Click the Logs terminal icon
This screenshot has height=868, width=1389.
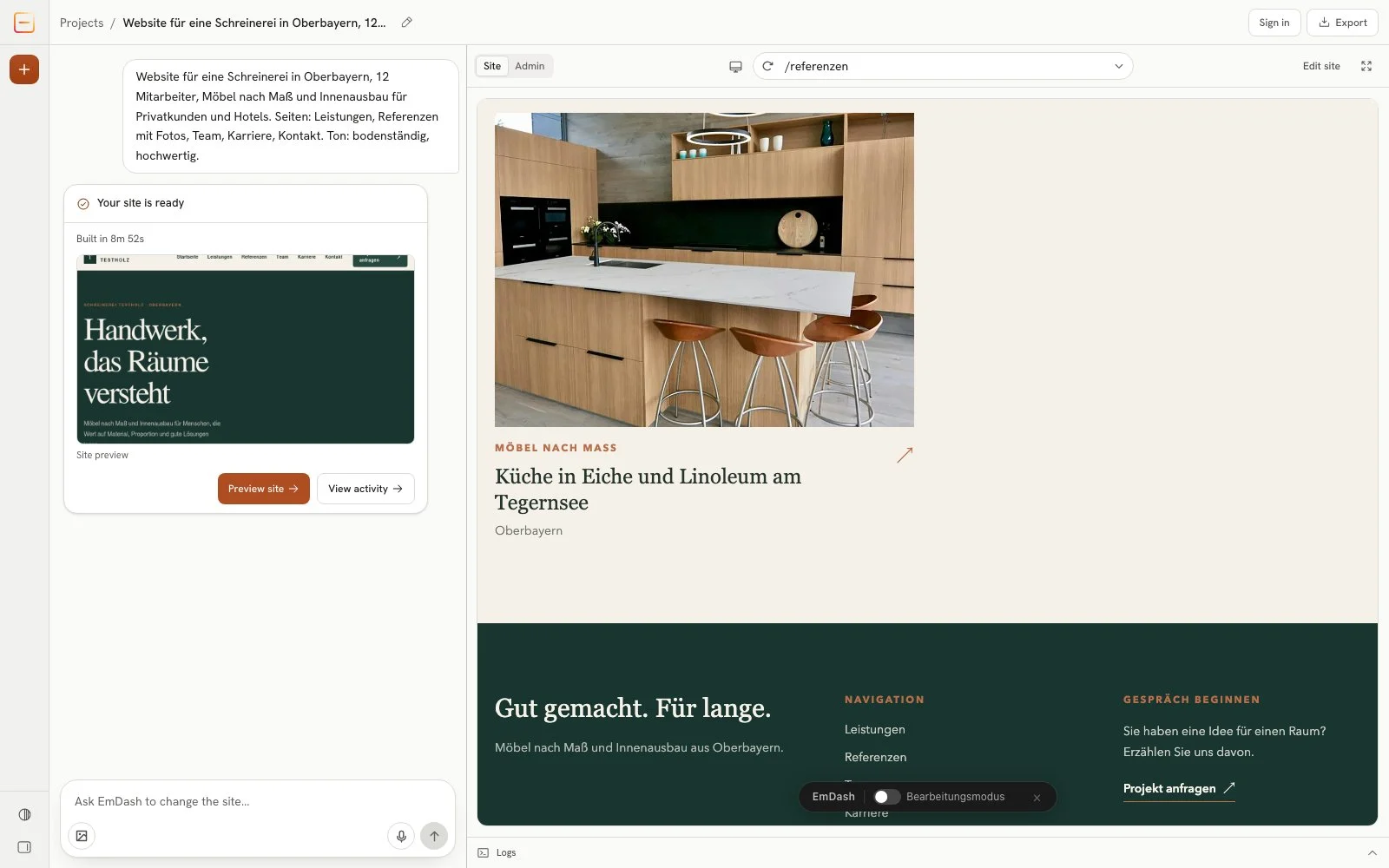(484, 852)
